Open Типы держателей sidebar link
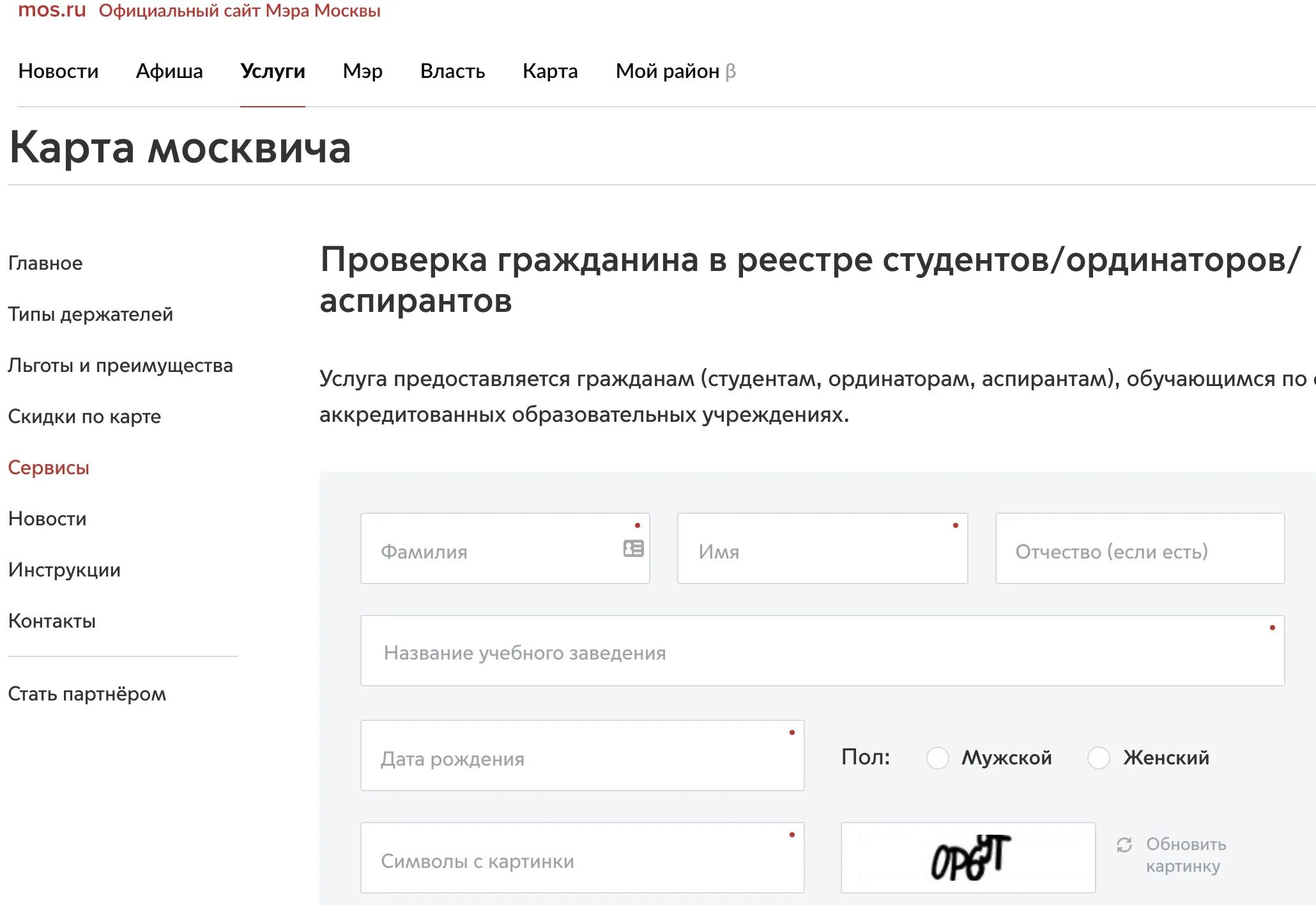The image size is (1316, 905). 90,314
